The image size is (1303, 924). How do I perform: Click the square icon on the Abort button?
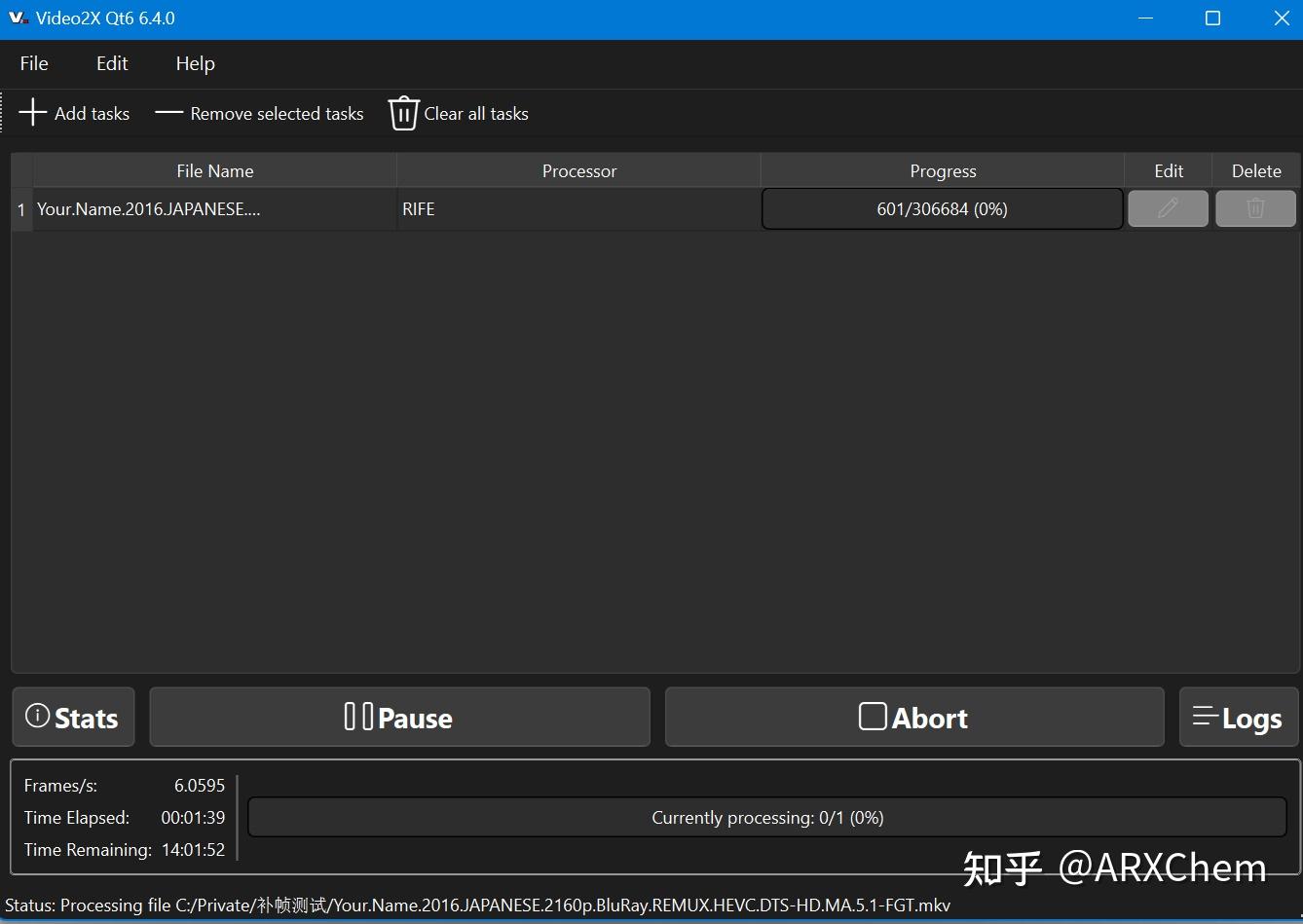[873, 716]
